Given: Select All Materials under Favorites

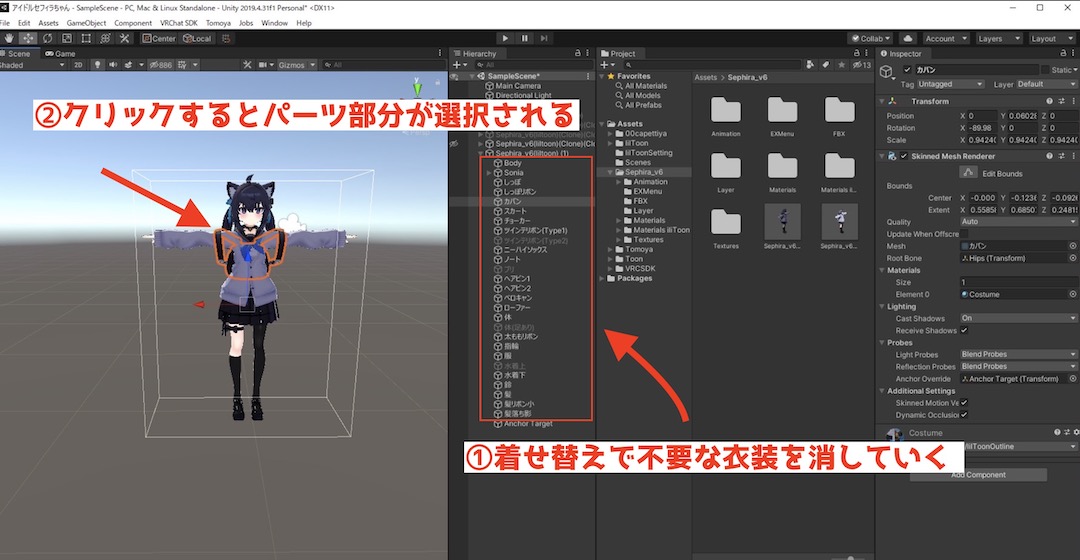Looking at the screenshot, I should coord(645,86).
